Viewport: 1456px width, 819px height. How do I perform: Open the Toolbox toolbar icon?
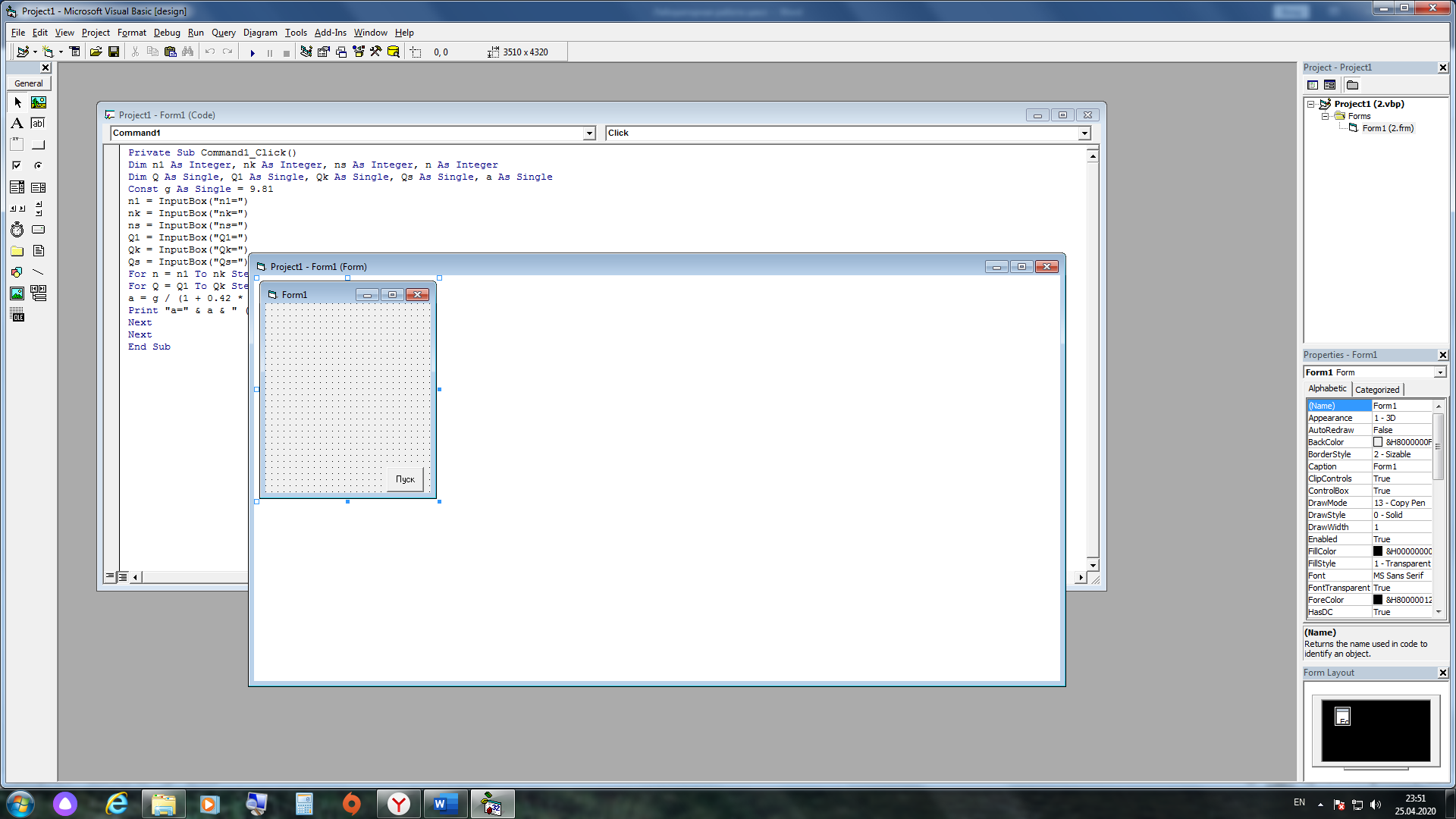tap(376, 52)
